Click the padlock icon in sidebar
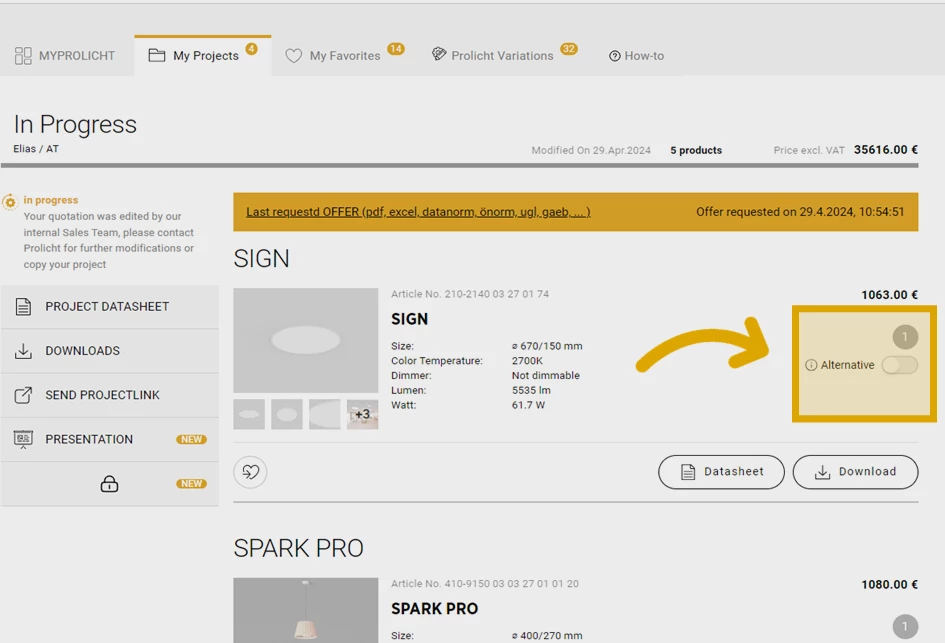The image size is (945, 643). [109, 484]
